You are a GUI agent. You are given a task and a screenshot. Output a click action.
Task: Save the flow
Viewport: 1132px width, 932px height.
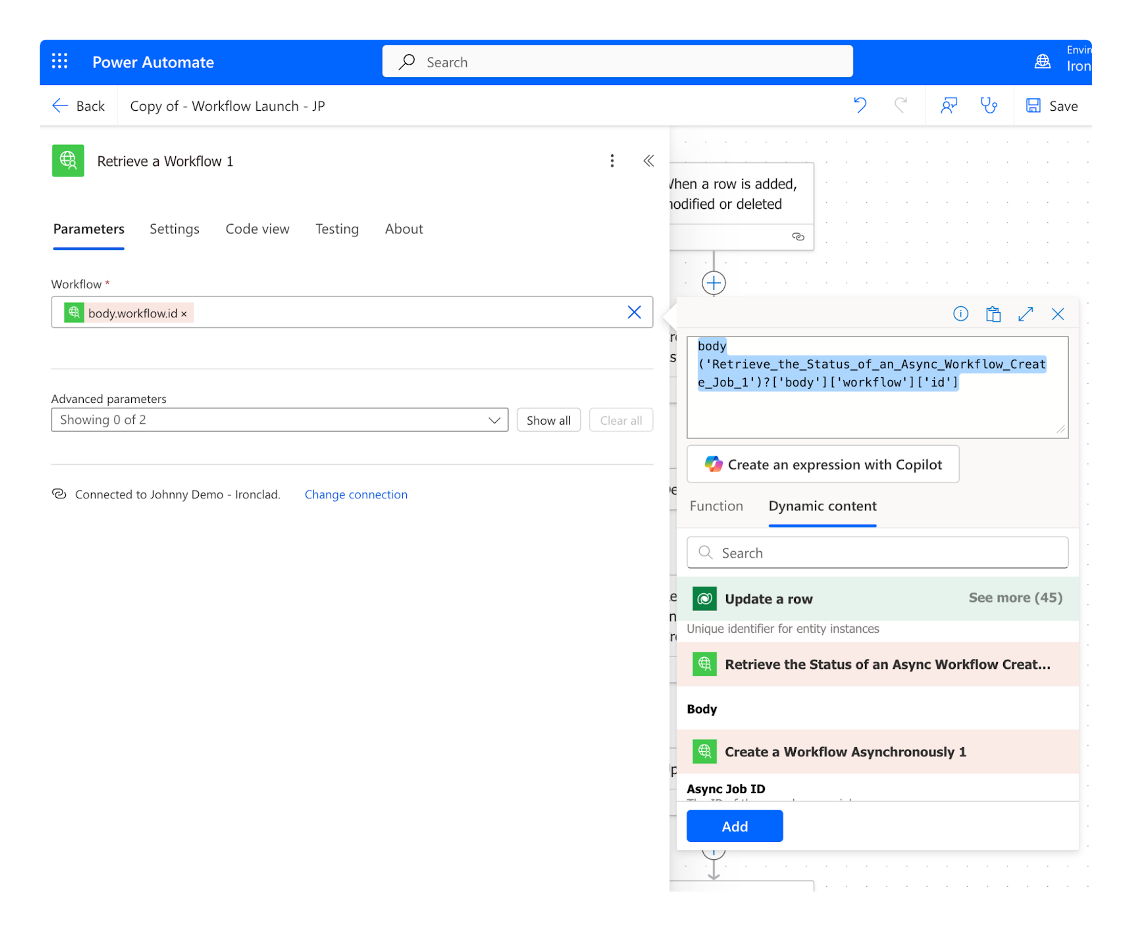(1051, 105)
